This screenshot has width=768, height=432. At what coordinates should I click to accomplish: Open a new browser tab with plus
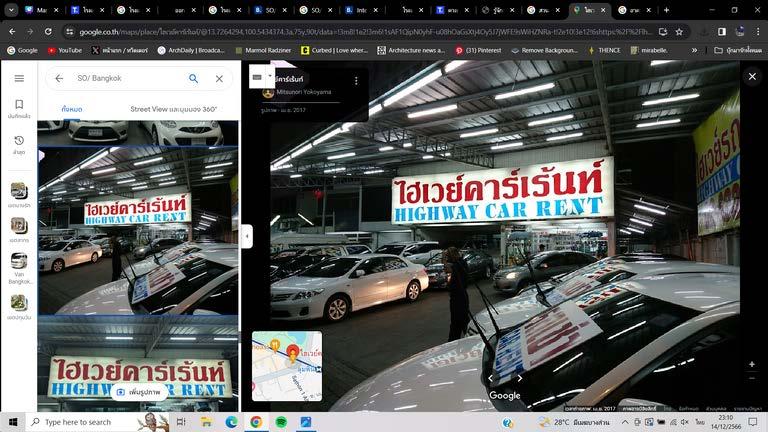667,10
